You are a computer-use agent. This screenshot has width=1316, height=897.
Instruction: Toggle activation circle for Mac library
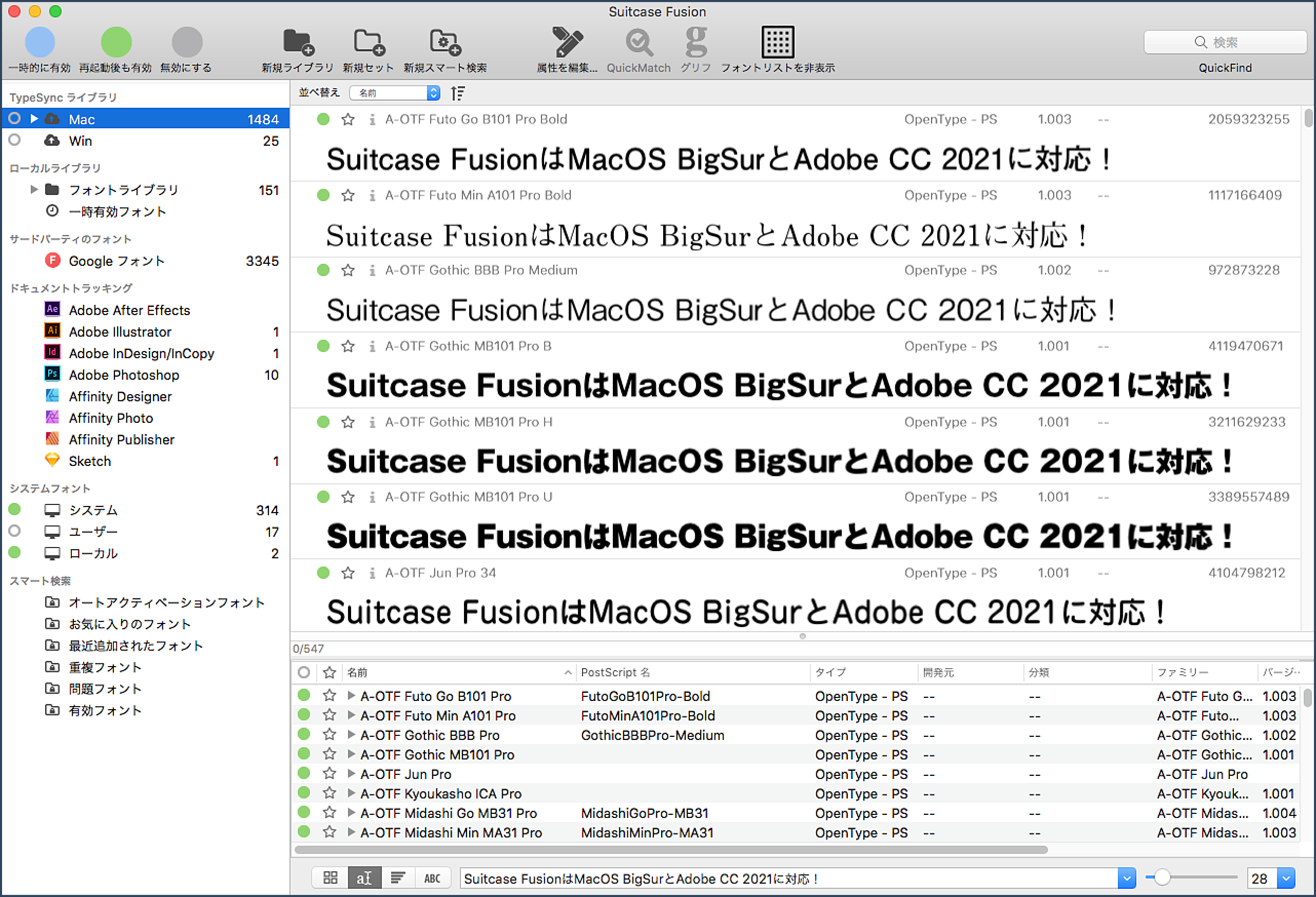[x=15, y=119]
